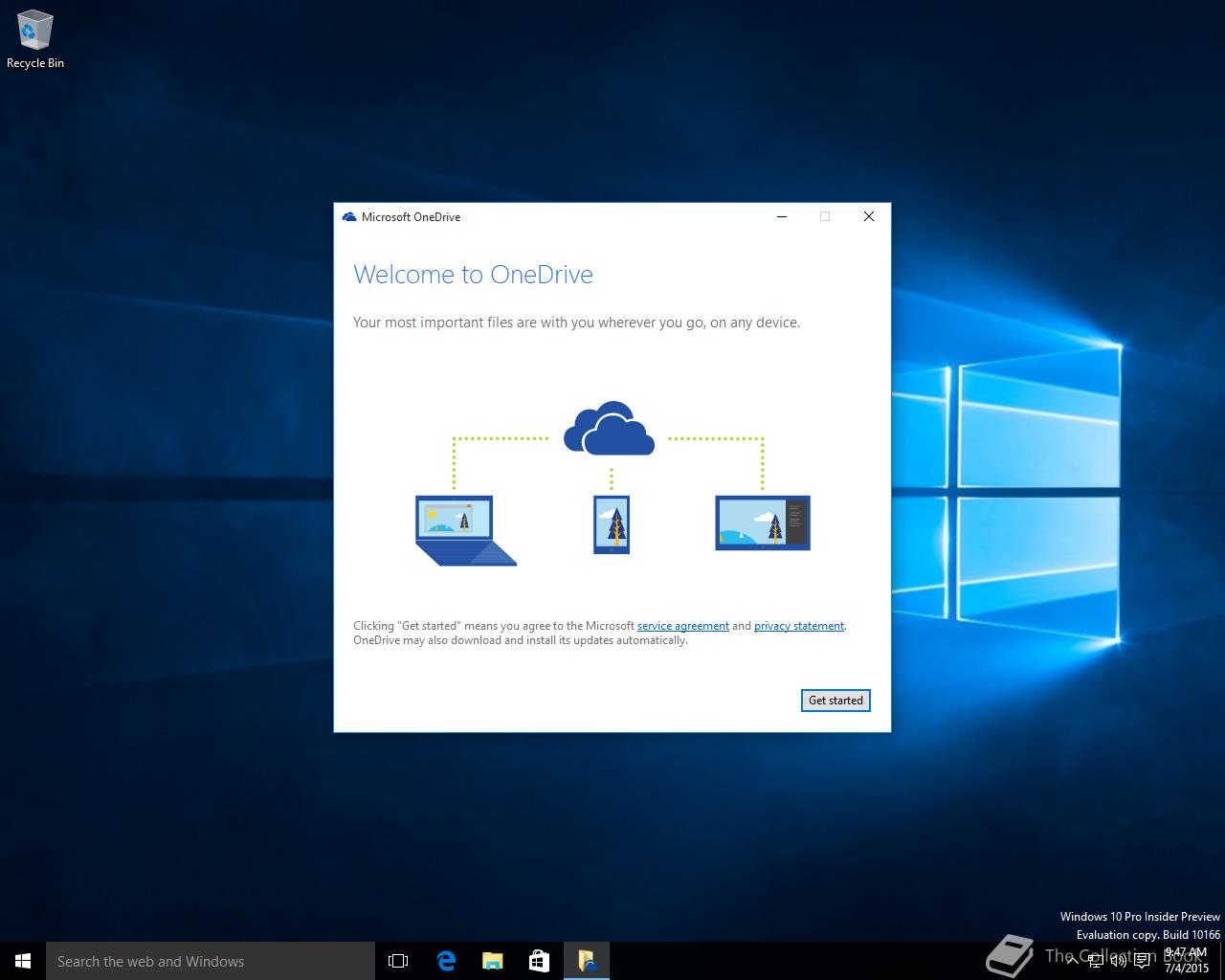
Task: Open the service agreement link
Action: pos(683,626)
